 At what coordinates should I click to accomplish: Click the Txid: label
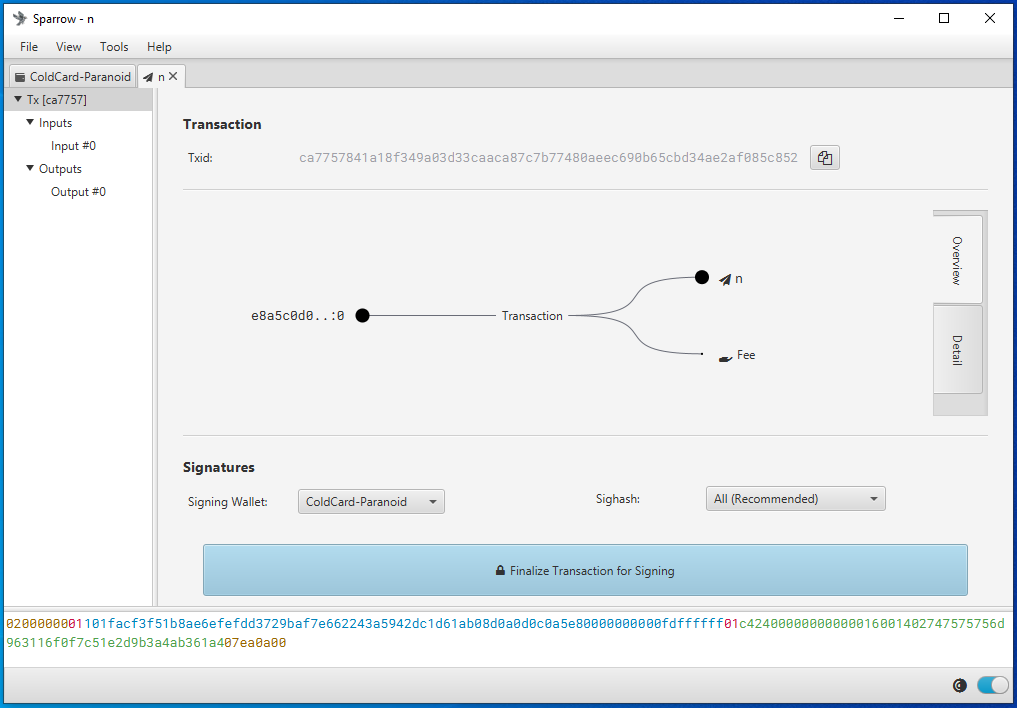[x=200, y=158]
